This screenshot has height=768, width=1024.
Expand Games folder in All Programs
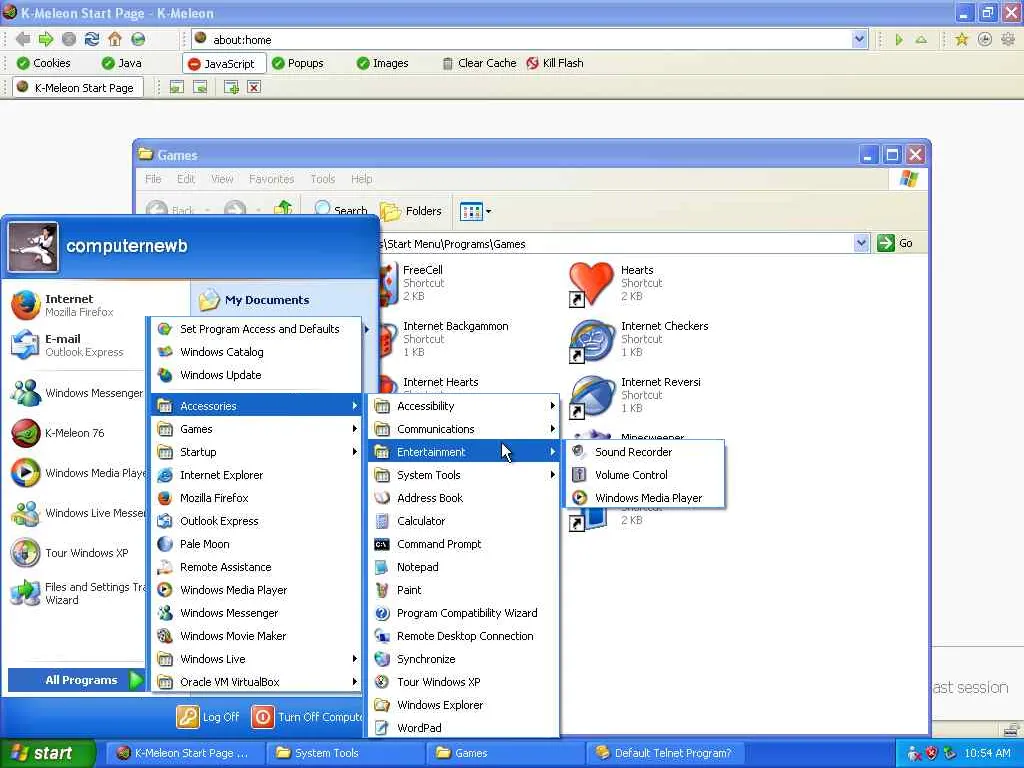pos(256,428)
